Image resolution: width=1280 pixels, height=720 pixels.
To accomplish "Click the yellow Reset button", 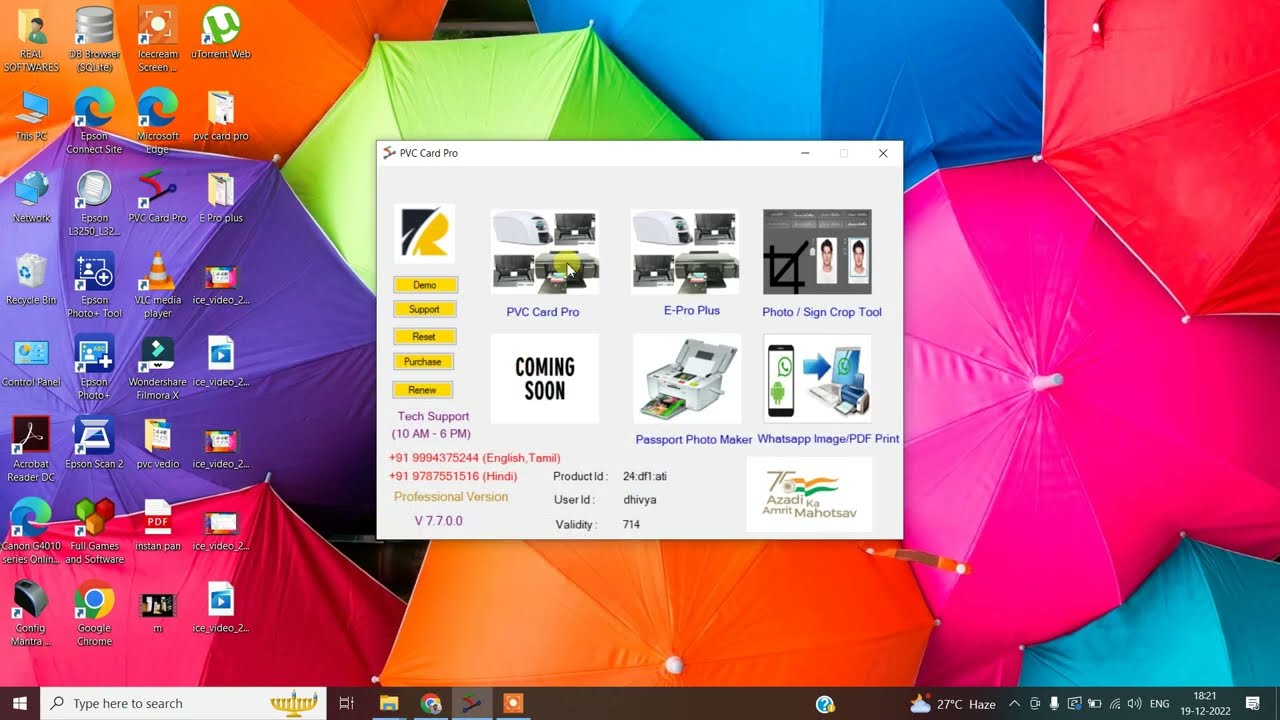I will pos(425,337).
